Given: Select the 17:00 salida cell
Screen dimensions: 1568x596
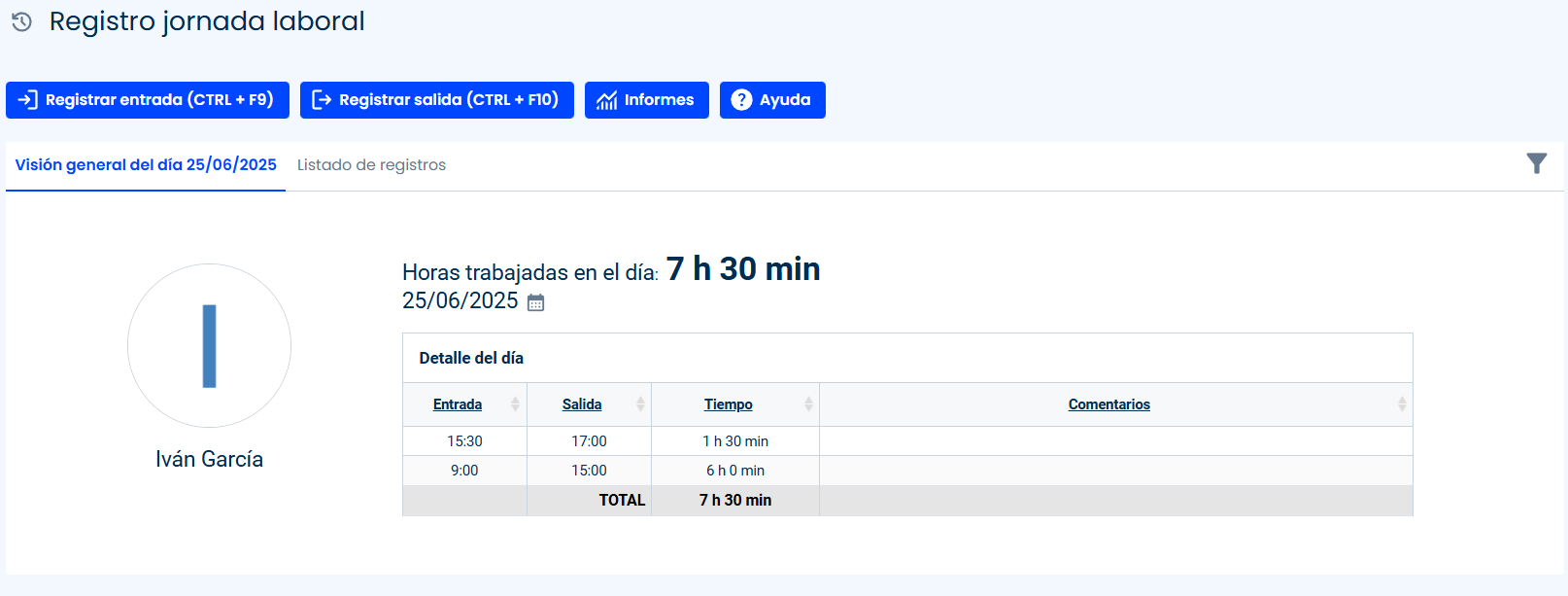Looking at the screenshot, I should click(589, 441).
